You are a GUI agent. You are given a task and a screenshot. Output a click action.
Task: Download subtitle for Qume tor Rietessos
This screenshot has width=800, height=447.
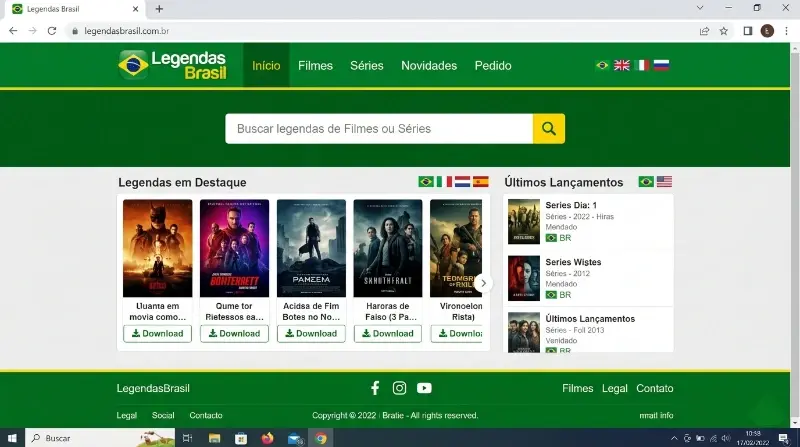[x=234, y=334]
